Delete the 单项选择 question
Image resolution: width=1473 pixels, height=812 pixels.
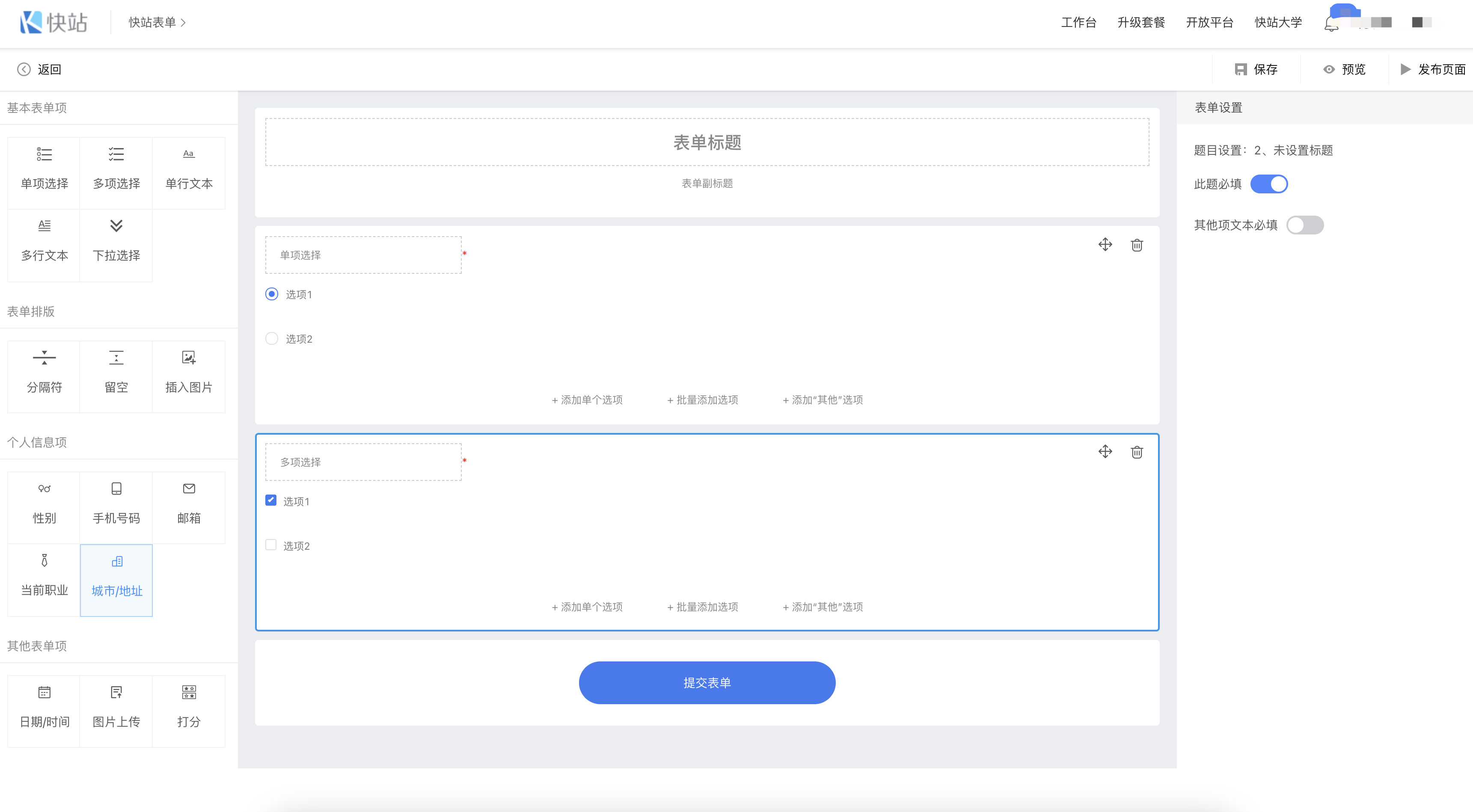point(1137,245)
